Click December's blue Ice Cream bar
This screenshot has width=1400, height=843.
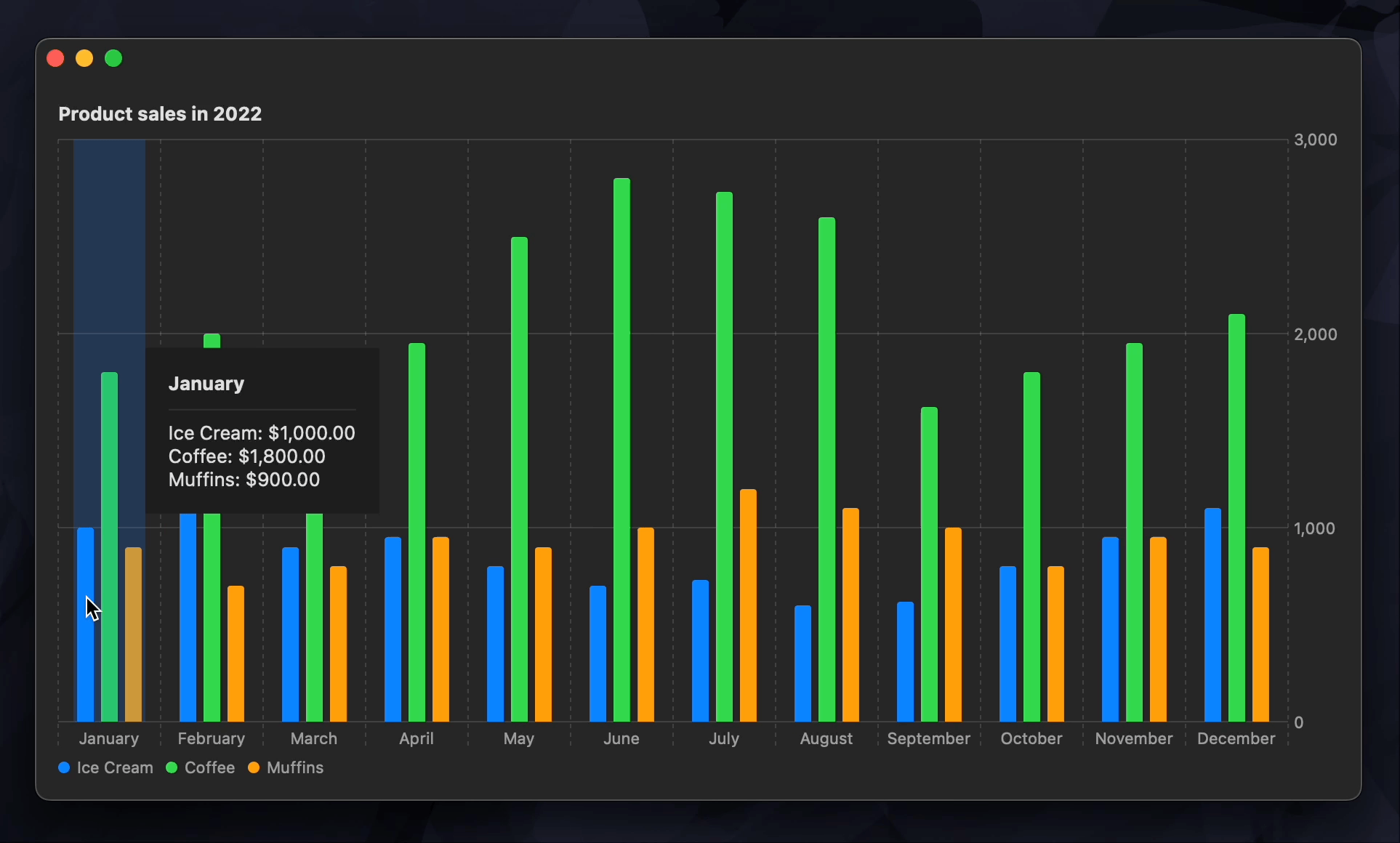coord(1213,615)
